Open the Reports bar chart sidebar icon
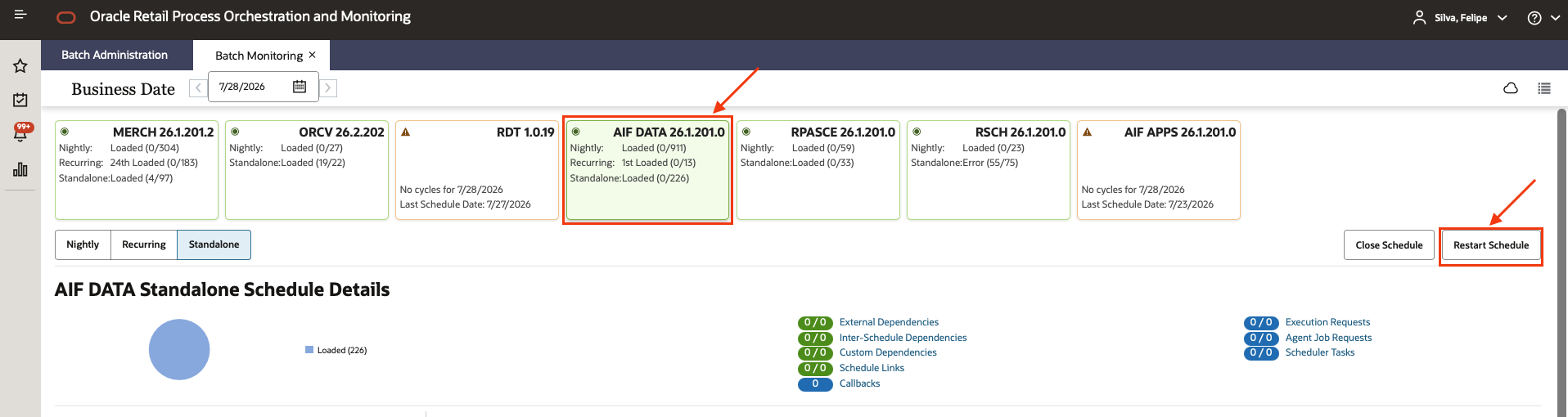The image size is (1568, 417). [20, 168]
